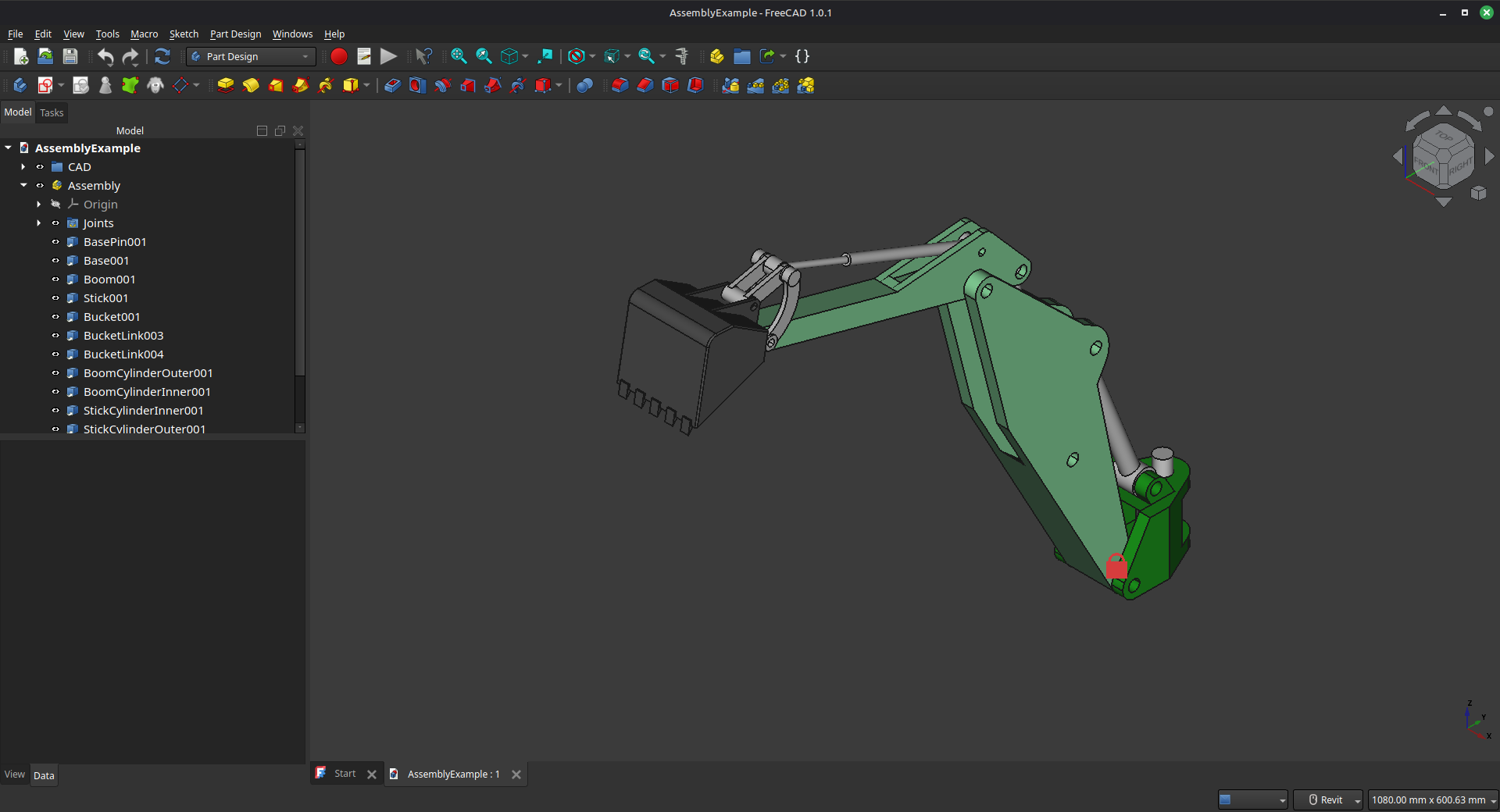Select the Pocket tool icon

[393, 85]
